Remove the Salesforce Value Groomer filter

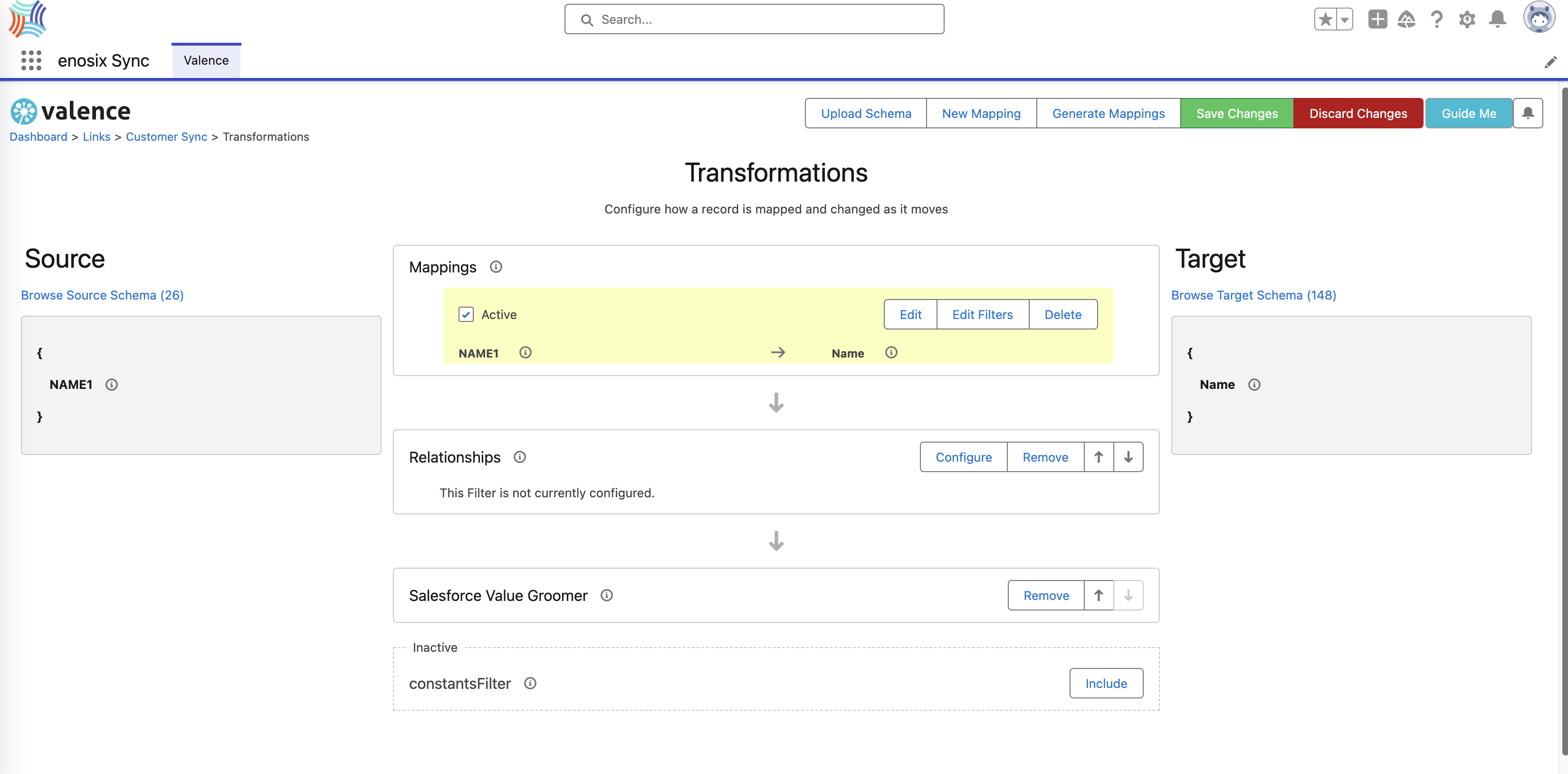1046,595
